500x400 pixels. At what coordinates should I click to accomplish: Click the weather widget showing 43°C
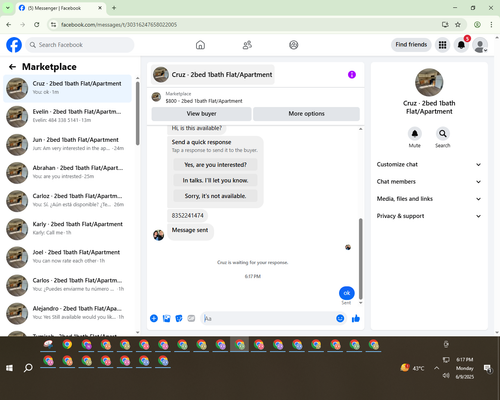[413, 368]
